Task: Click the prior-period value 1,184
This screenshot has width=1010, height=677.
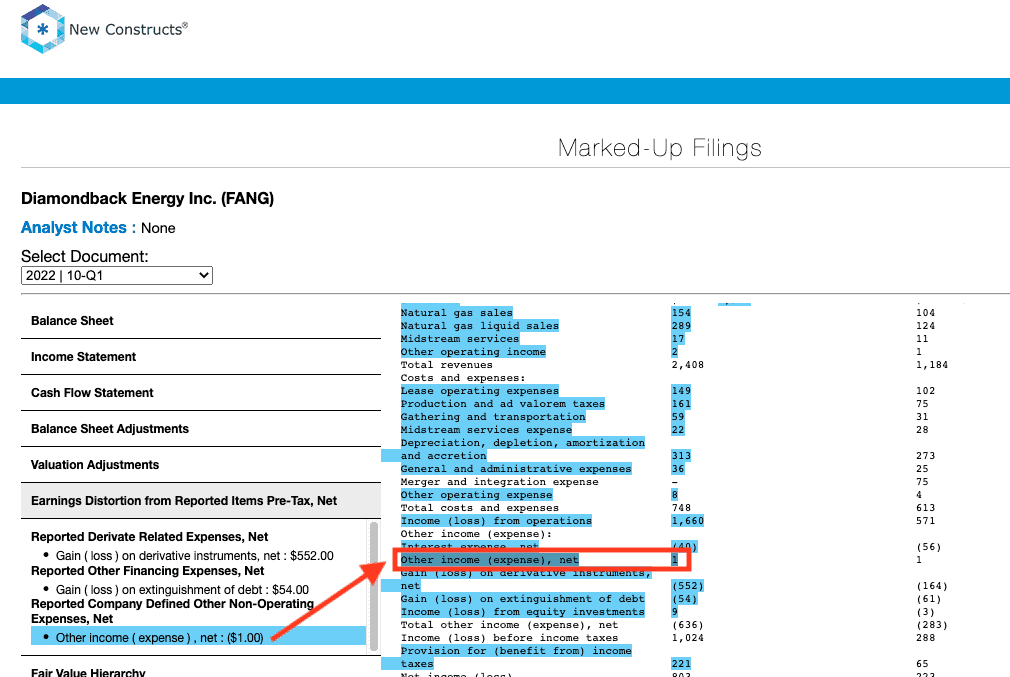Action: [932, 365]
